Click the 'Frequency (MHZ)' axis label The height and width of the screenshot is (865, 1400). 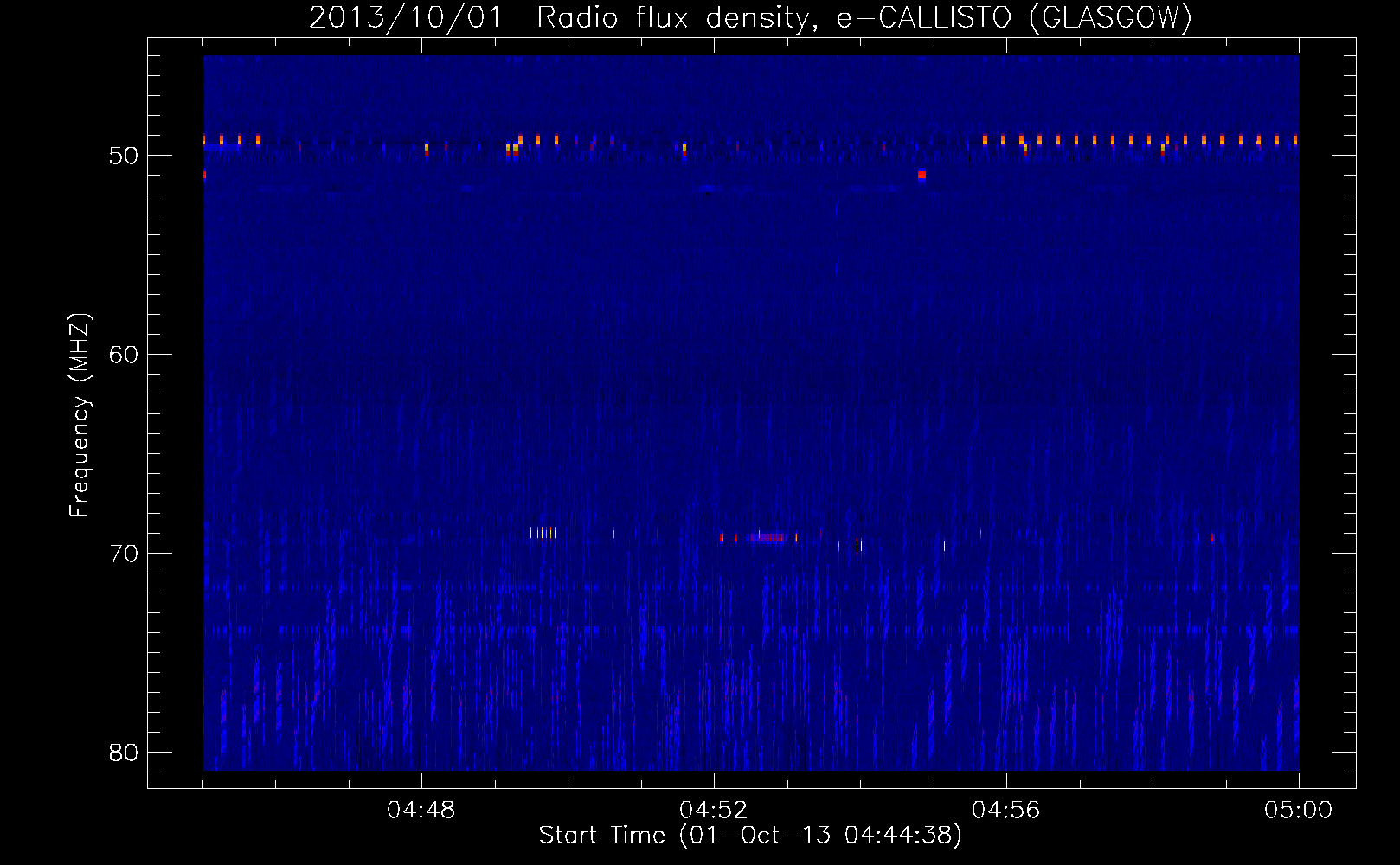click(79, 415)
